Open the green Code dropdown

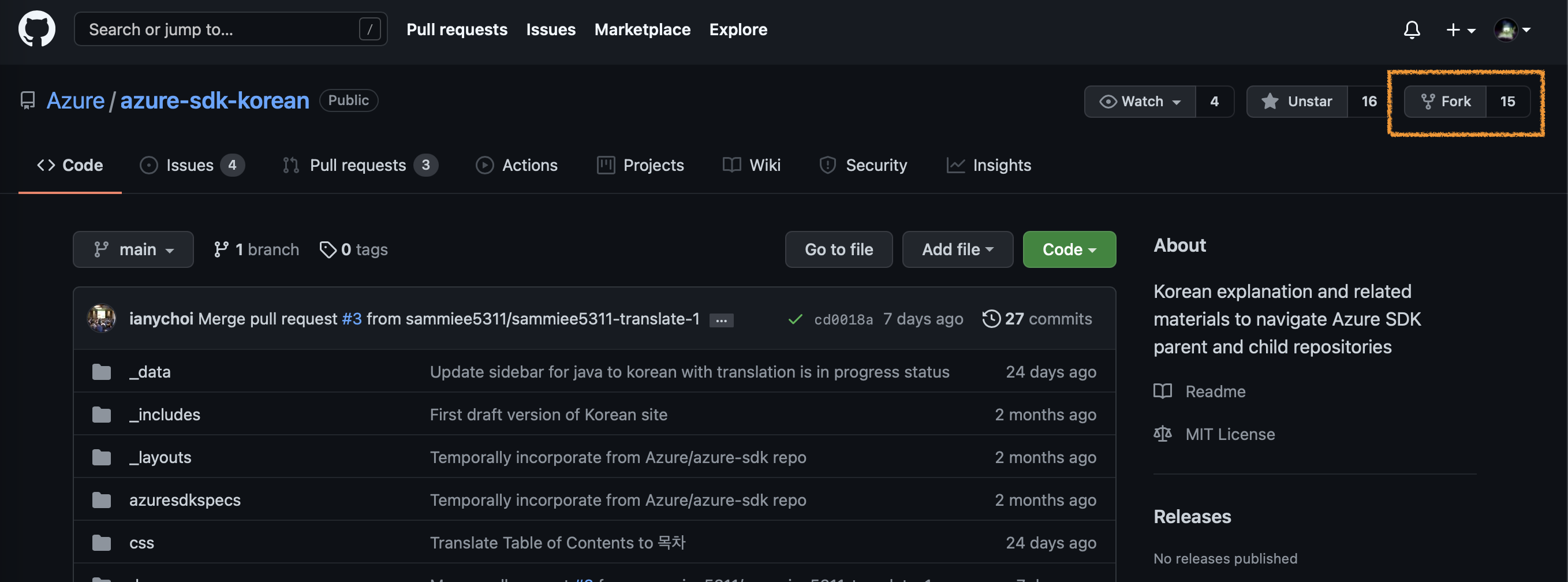tap(1069, 249)
